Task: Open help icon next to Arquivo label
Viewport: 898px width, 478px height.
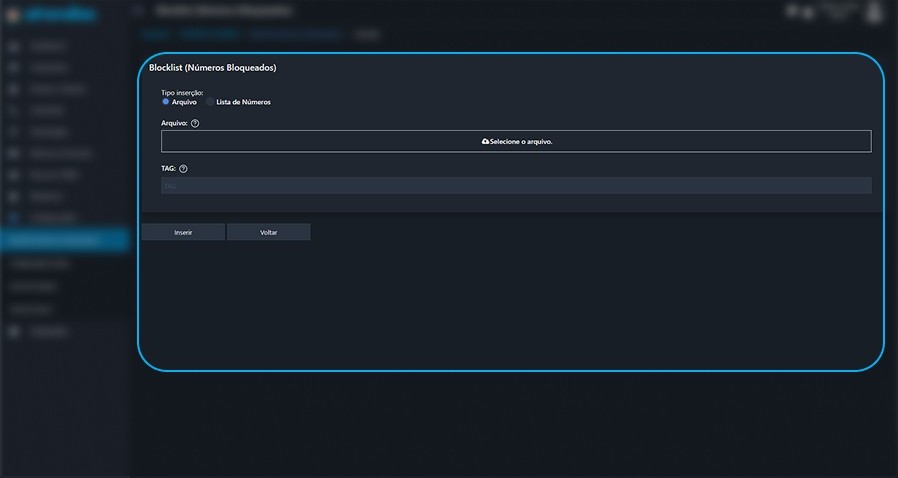Action: 195,123
